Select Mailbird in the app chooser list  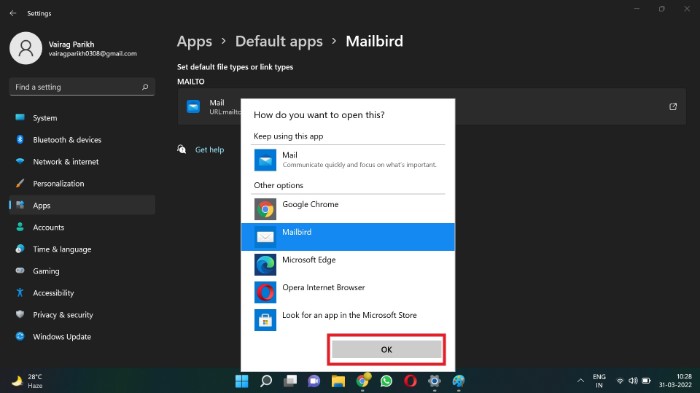click(x=348, y=237)
